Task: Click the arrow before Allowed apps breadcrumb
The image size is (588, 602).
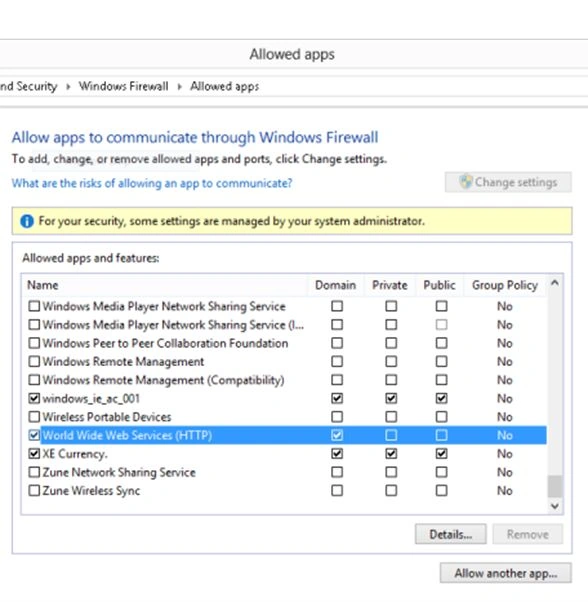Action: point(179,86)
